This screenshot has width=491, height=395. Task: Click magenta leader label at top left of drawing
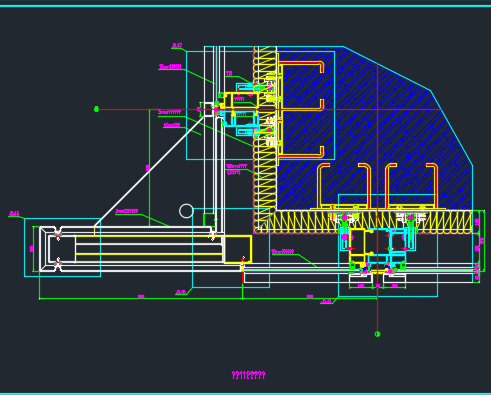tap(177, 45)
